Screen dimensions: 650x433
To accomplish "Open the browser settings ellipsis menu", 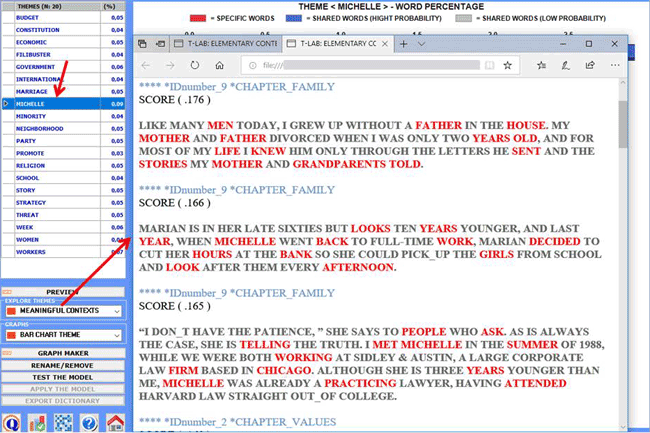I will point(615,65).
